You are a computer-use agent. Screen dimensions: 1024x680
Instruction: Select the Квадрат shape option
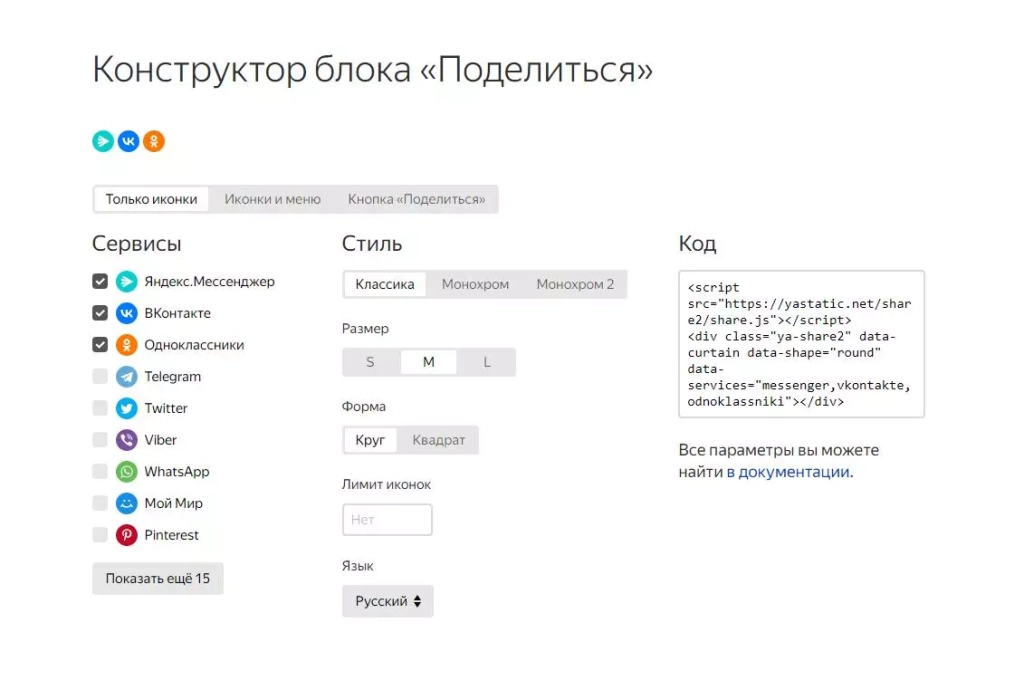tap(439, 440)
